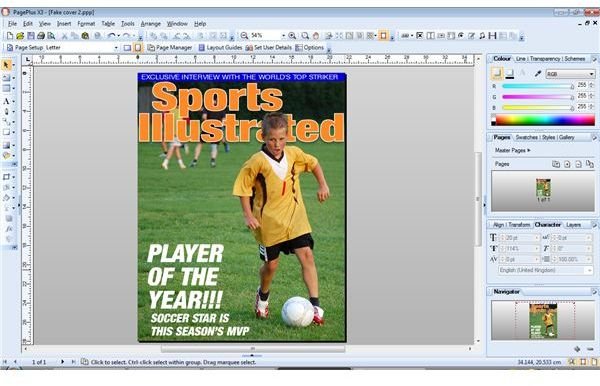The width and height of the screenshot is (600, 386).
Task: Click the Zoom In magnifier icon
Action: [x=292, y=36]
